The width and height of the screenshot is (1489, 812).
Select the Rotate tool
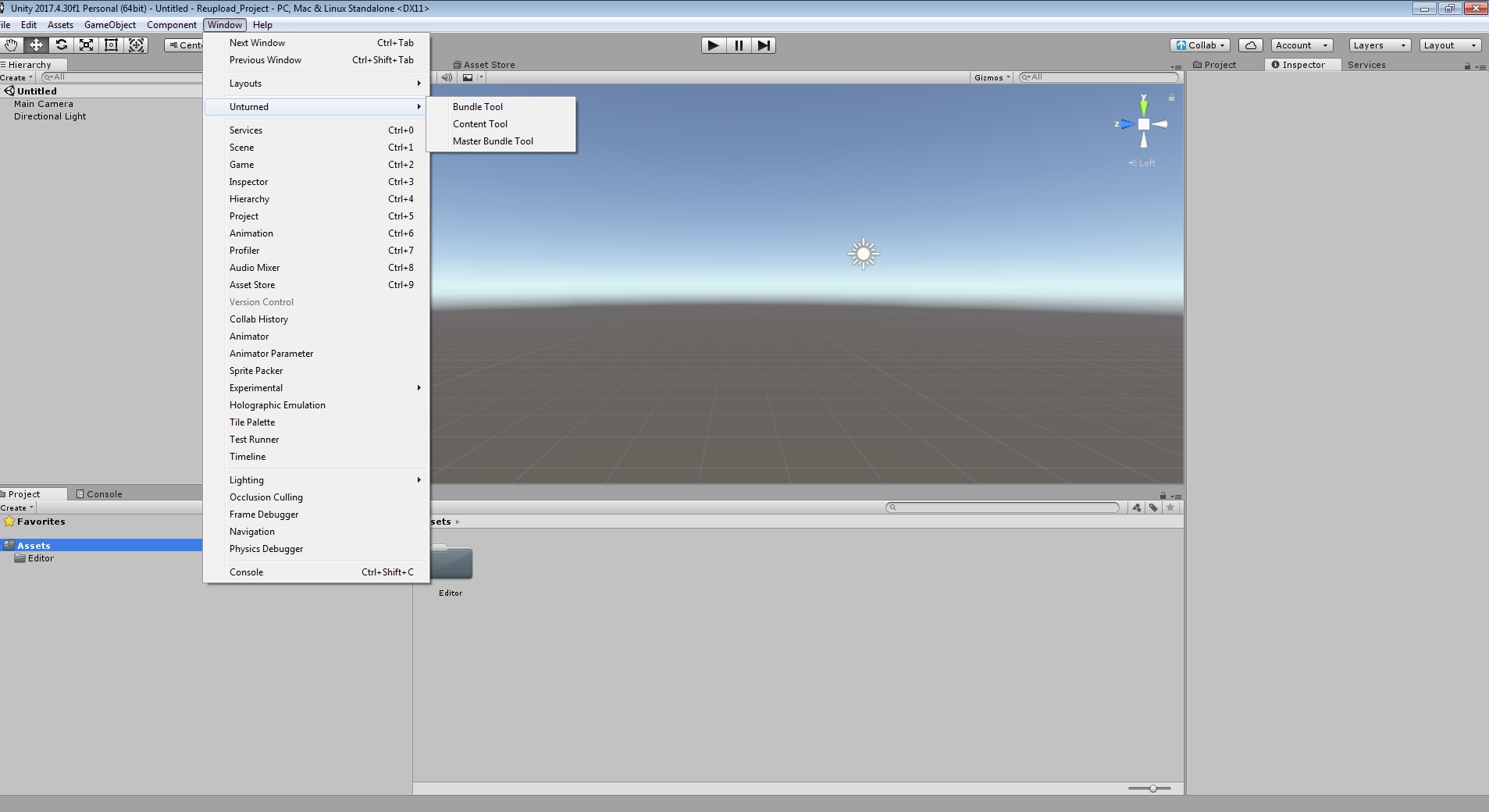62,45
